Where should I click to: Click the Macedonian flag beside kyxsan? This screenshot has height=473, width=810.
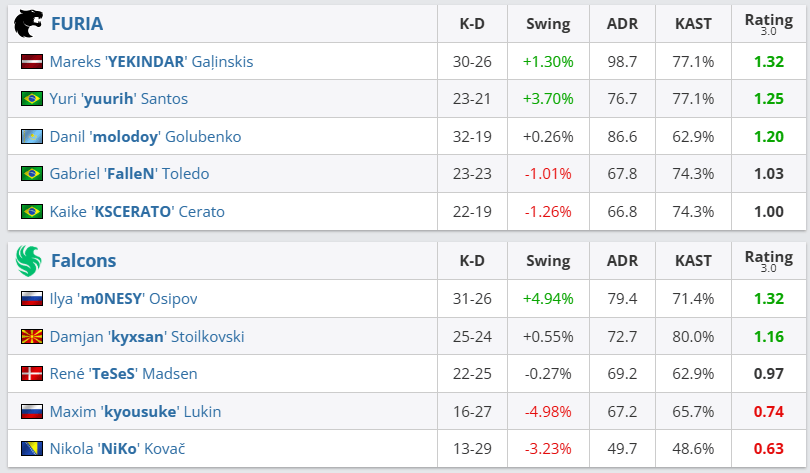pyautogui.click(x=31, y=337)
